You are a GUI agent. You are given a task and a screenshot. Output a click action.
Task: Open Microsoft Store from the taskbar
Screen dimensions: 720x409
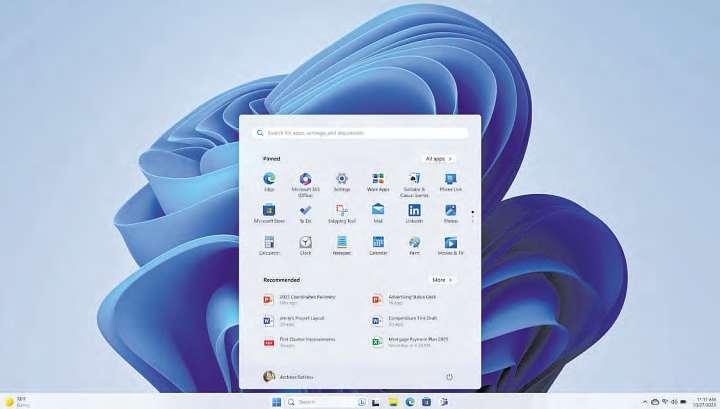(x=427, y=402)
